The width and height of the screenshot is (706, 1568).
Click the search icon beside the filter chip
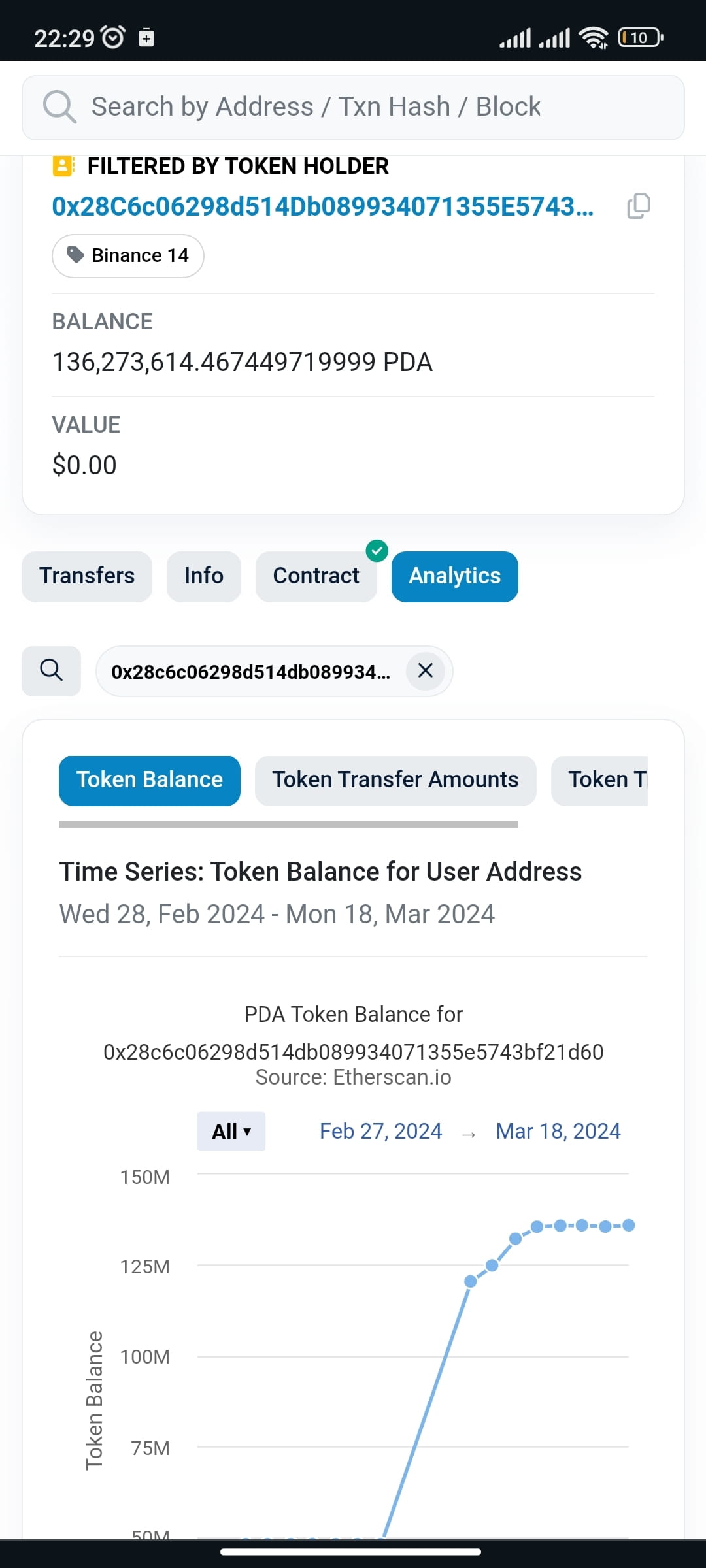pos(51,671)
